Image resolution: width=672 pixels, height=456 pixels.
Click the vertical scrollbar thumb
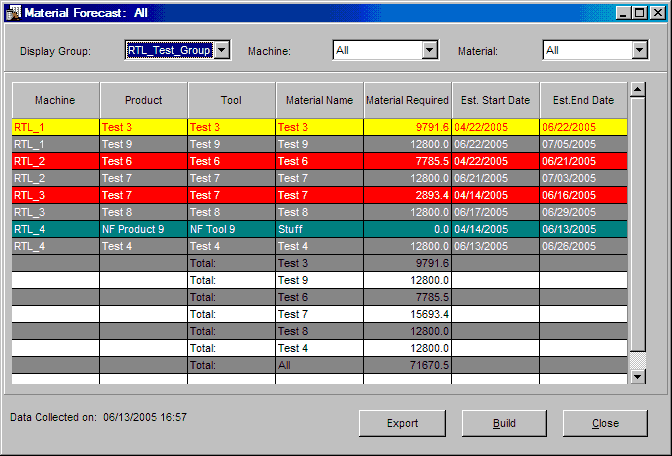[638, 225]
